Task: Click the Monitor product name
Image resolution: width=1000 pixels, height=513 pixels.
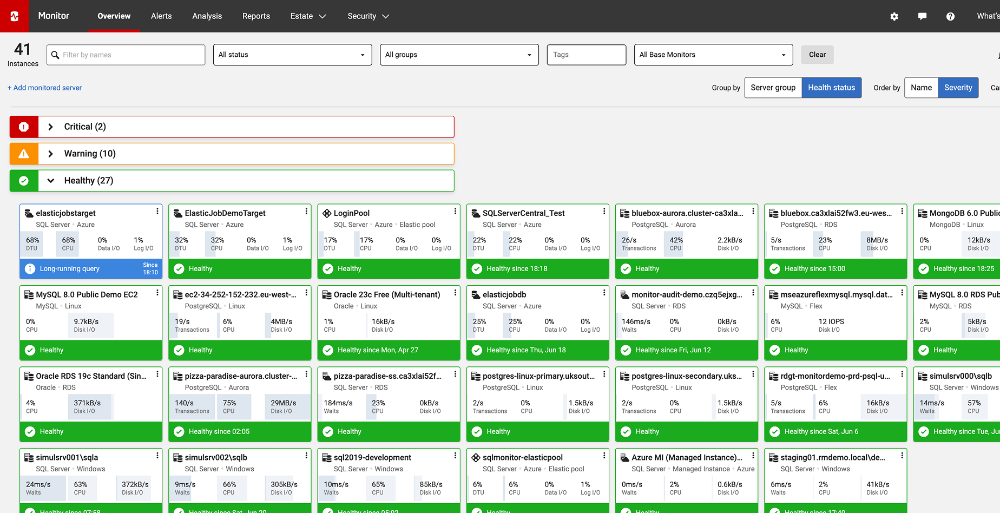Action: click(54, 16)
